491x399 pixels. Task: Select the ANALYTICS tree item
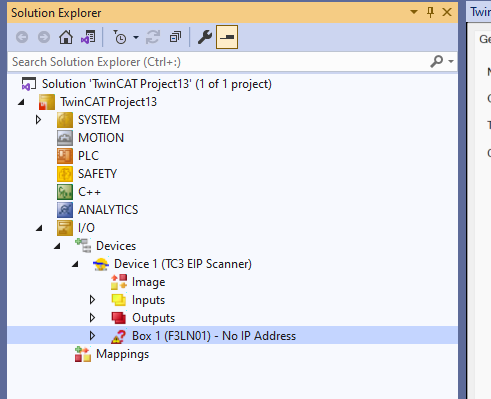[108, 210]
